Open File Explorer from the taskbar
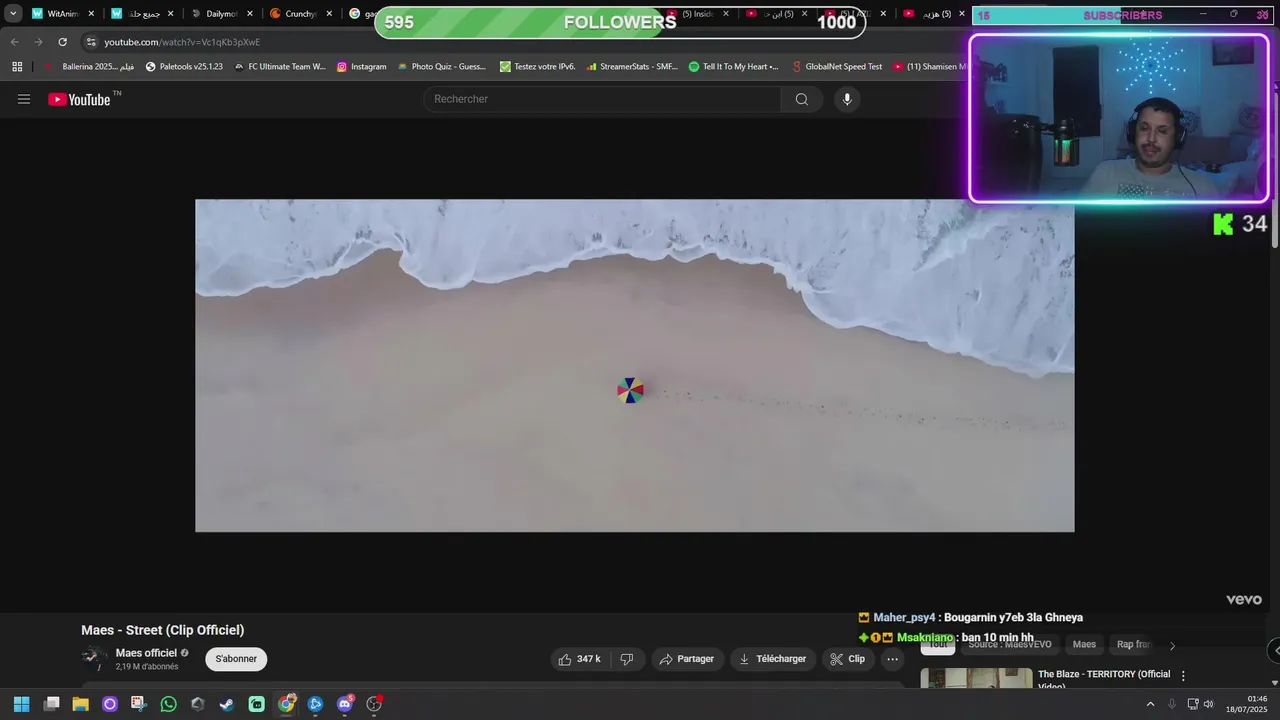The height and width of the screenshot is (720, 1280). (81, 704)
